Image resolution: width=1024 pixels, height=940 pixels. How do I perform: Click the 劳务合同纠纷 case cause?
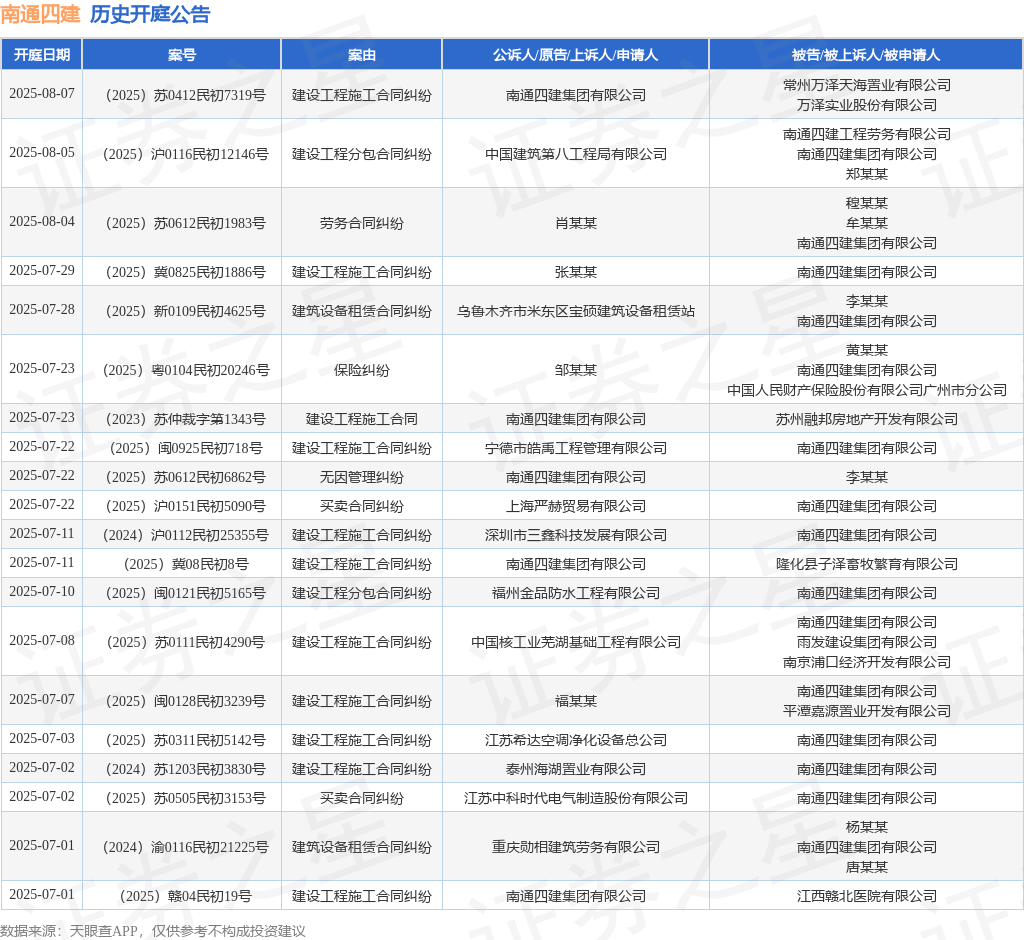(x=361, y=223)
